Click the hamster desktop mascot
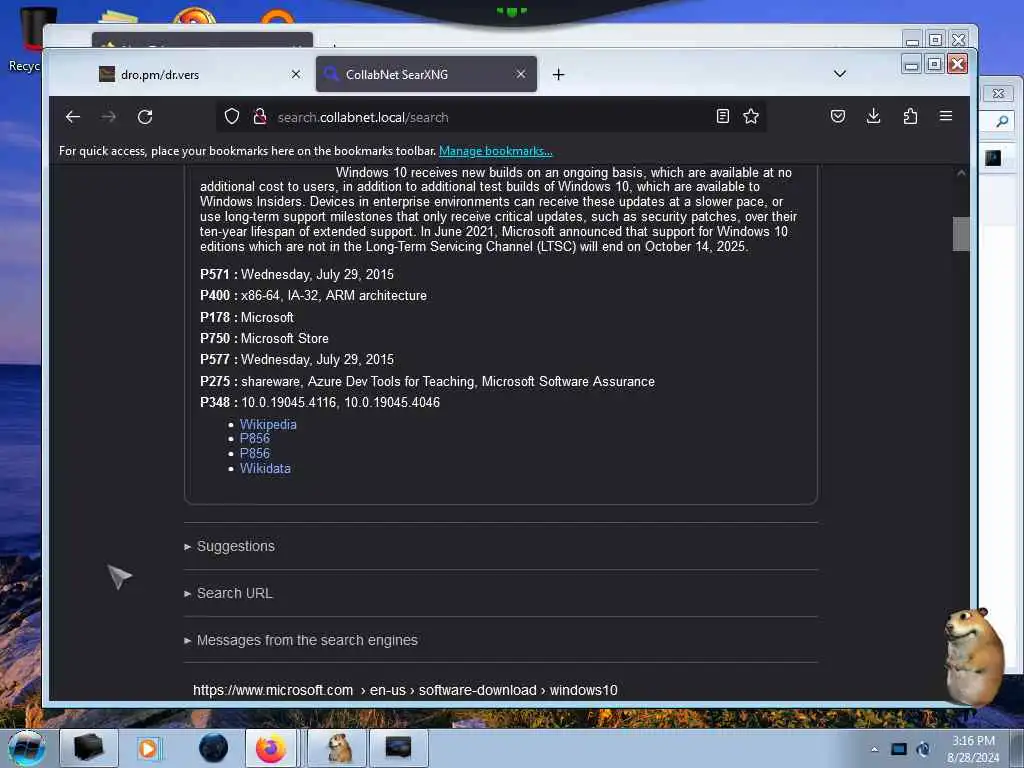This screenshot has width=1024, height=768. pos(974,658)
